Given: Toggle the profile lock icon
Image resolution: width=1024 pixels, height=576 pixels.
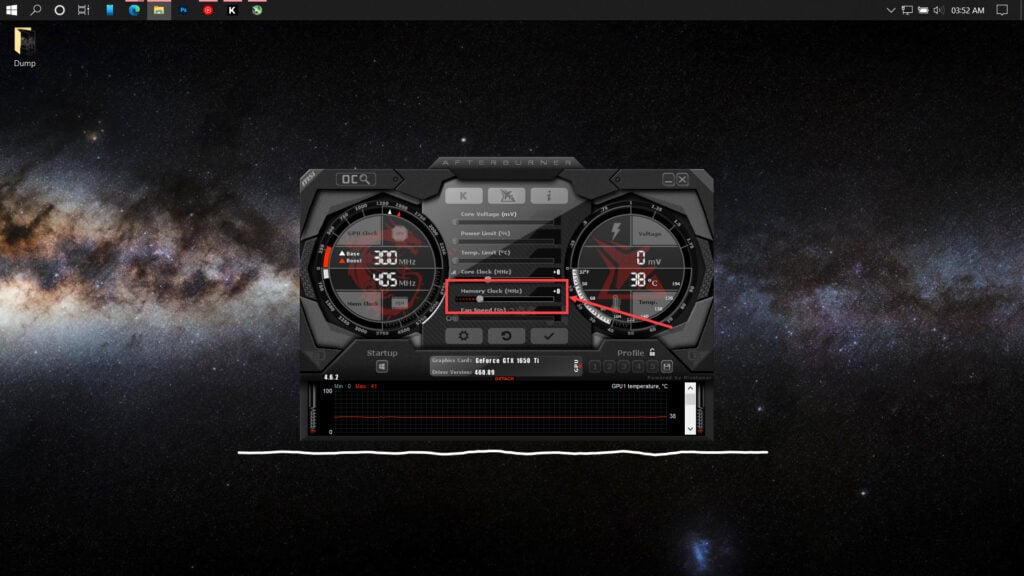Looking at the screenshot, I should click(652, 352).
